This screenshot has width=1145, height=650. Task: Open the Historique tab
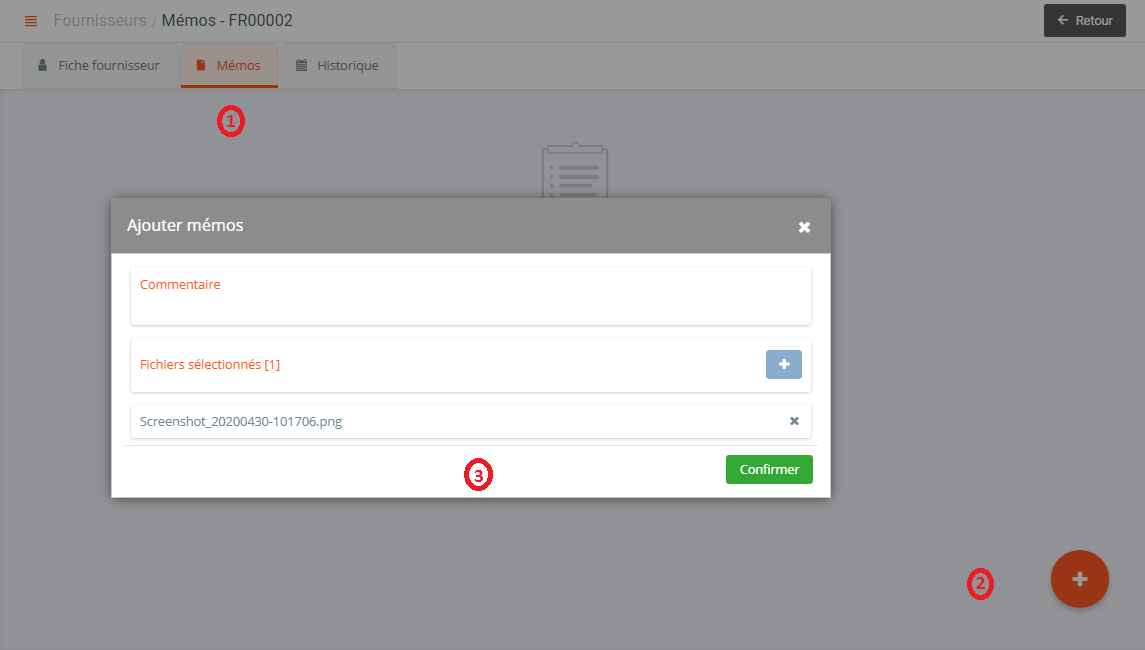(338, 66)
